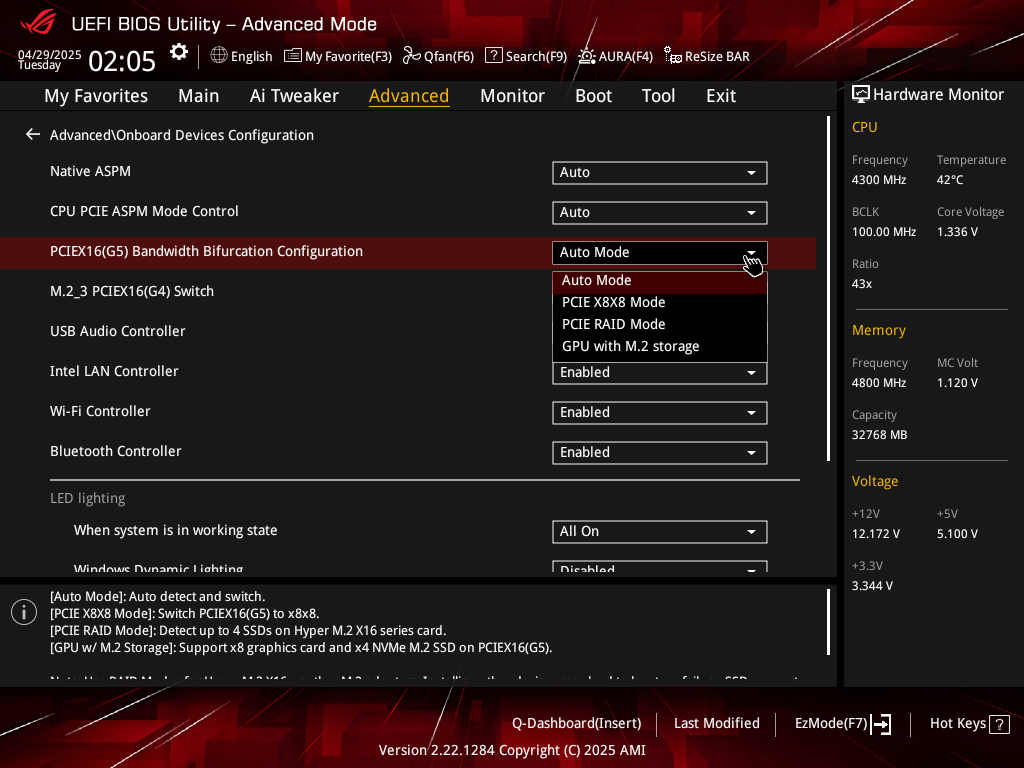Open Wi-Fi Controller dropdown
Screen dimensions: 1024x768
point(660,413)
